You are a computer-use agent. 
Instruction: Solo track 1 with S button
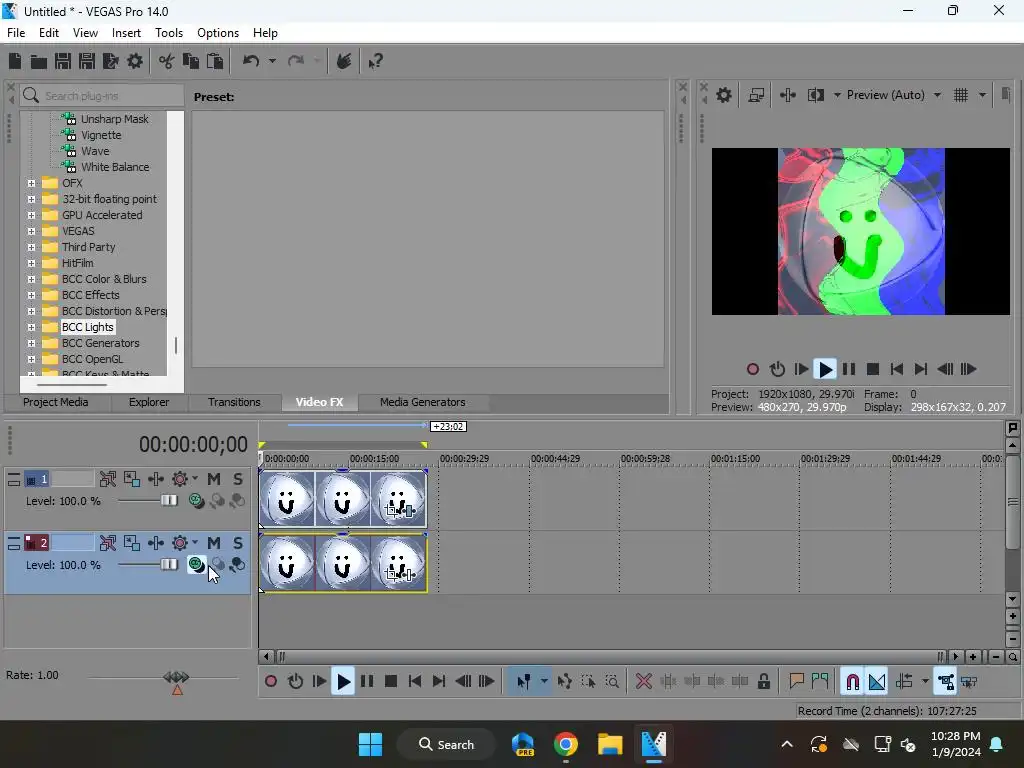tap(238, 479)
